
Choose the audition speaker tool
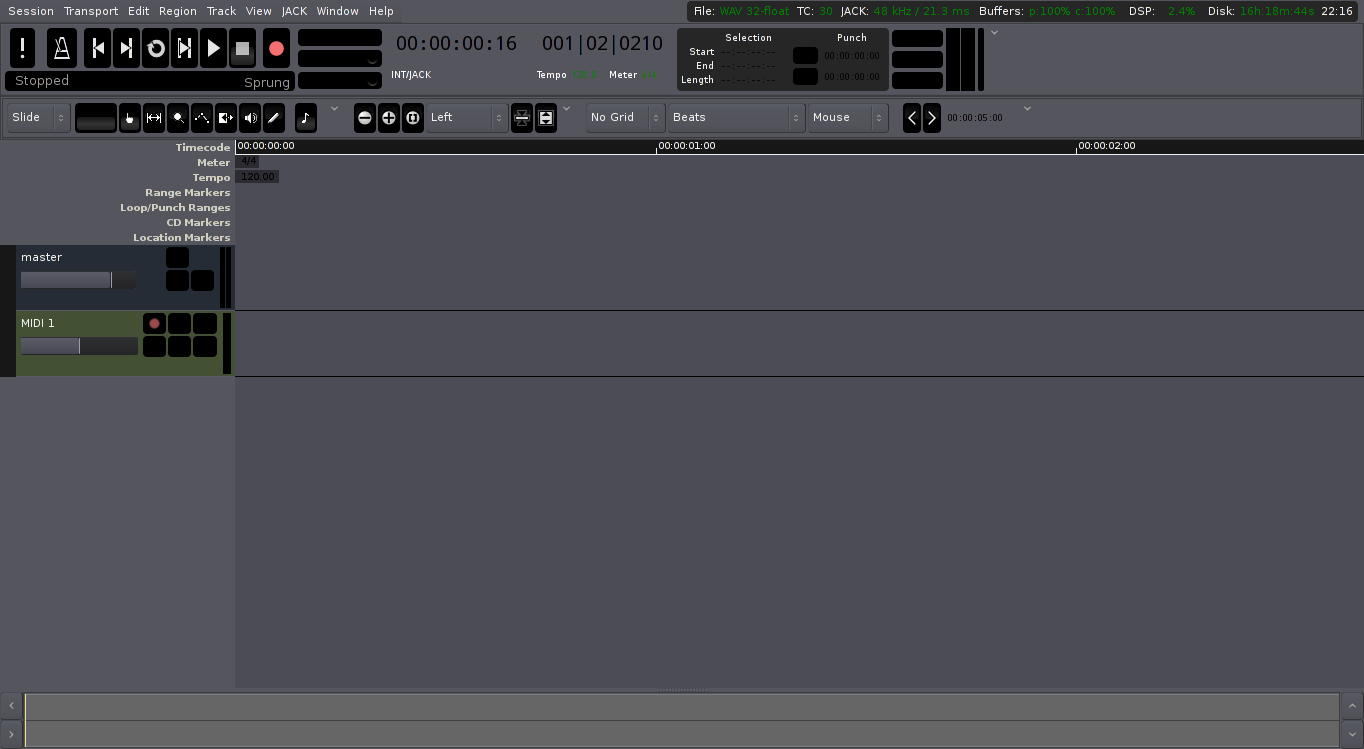(x=250, y=118)
